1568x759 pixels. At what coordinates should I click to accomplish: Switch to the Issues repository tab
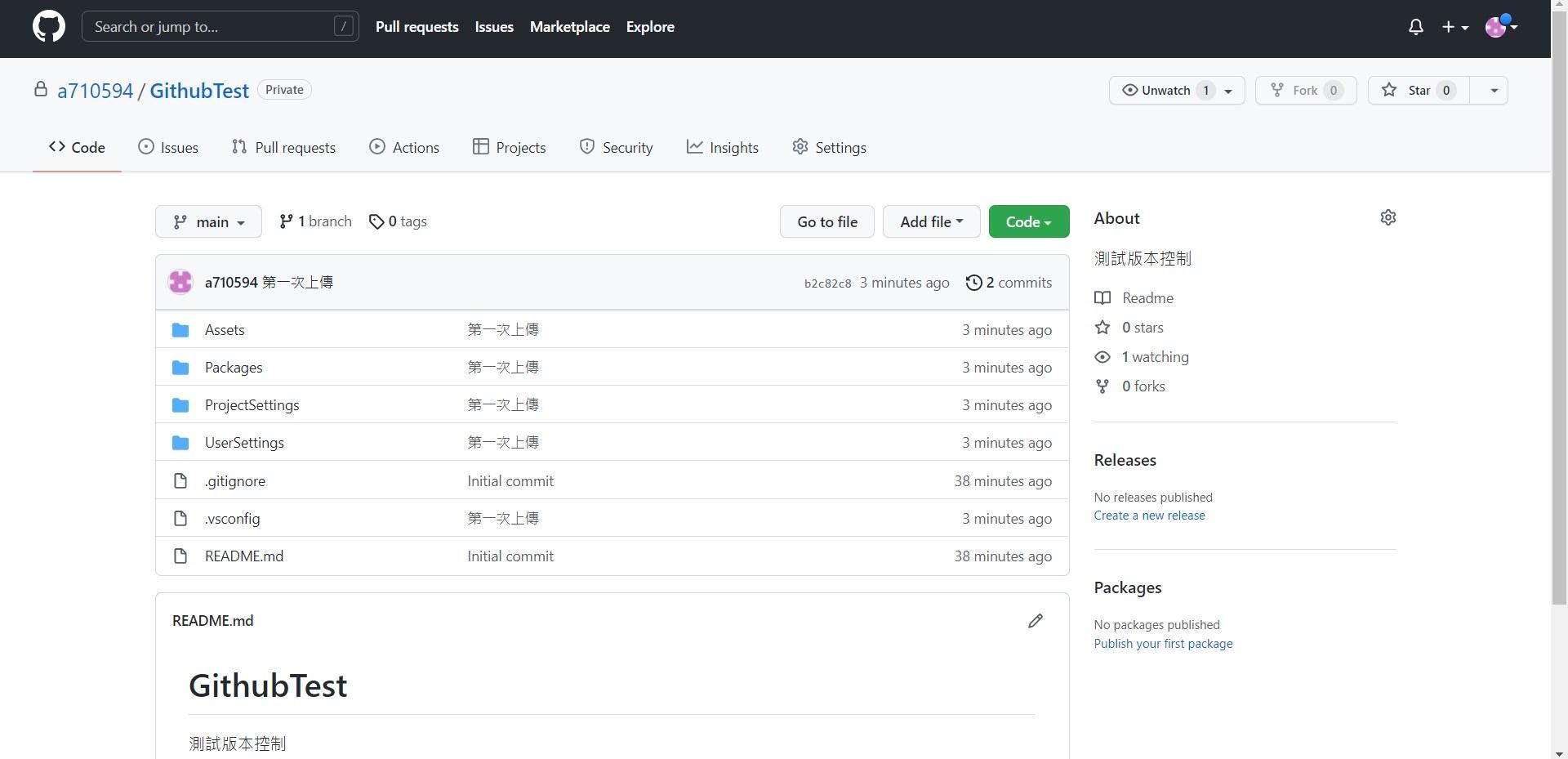point(168,147)
